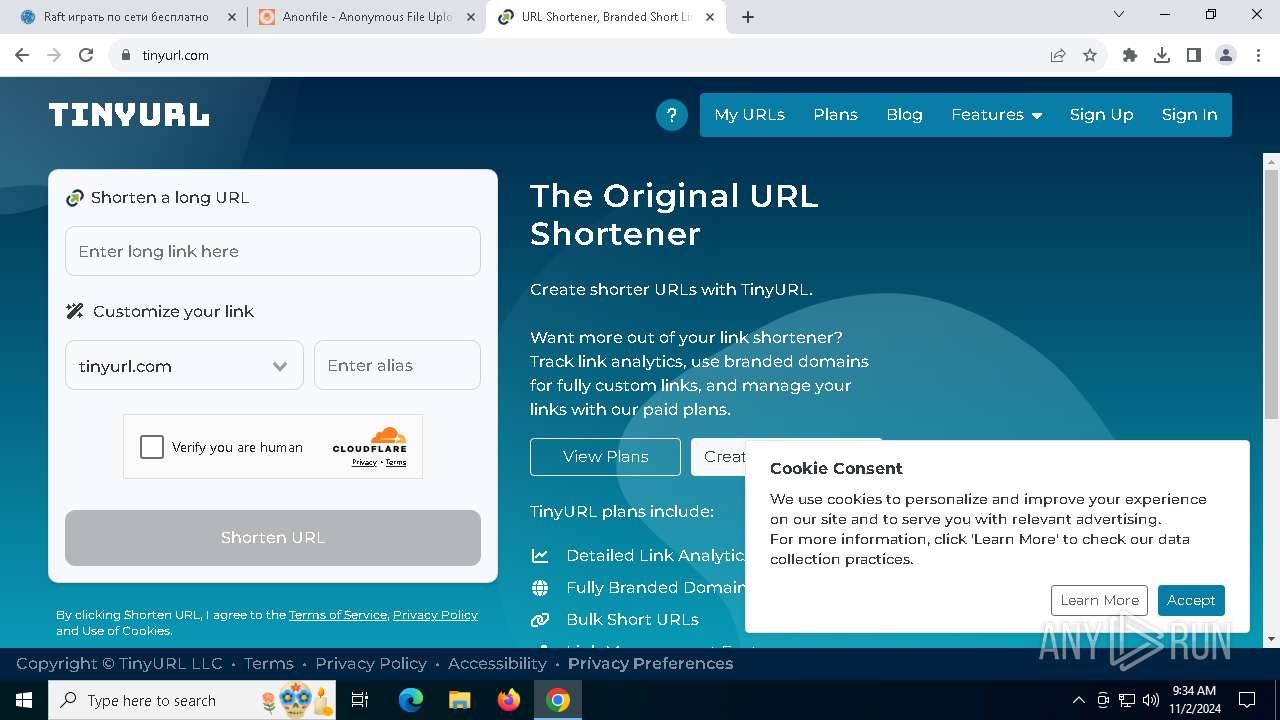Viewport: 1280px width, 720px height.
Task: Open Chrome three-dot menu
Action: point(1257,55)
